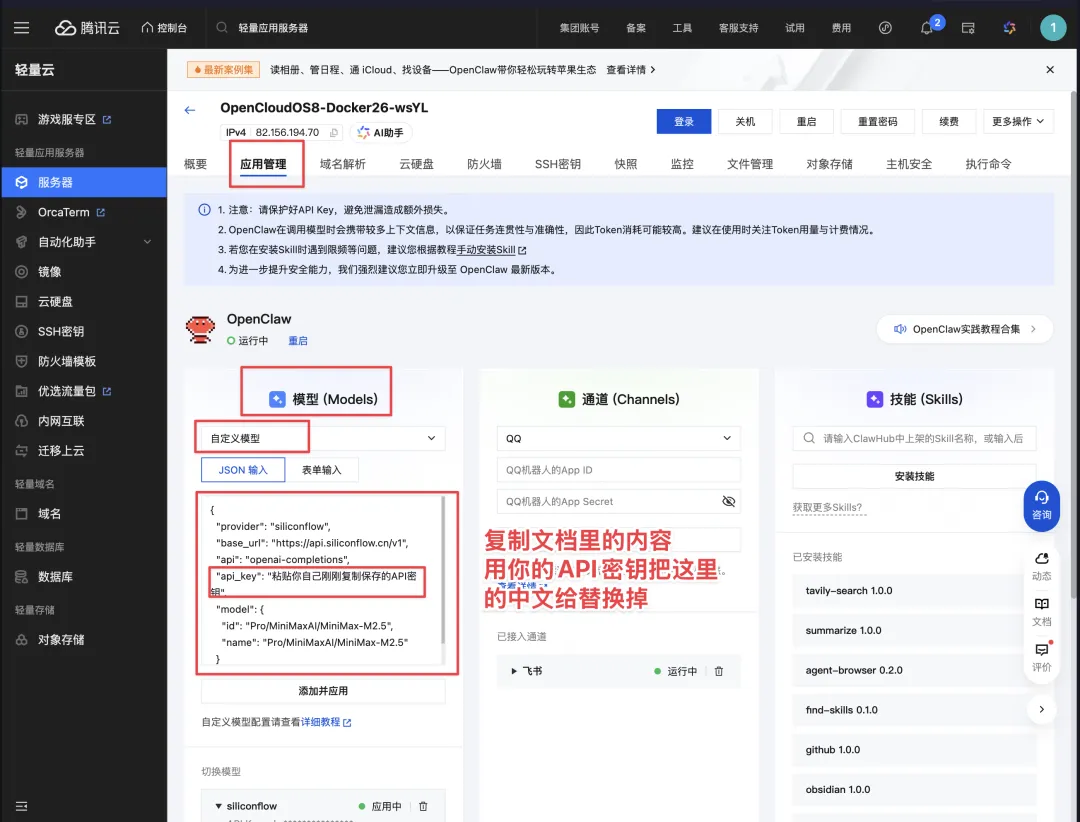This screenshot has height=822, width=1080.
Task: Open the QQ channel dropdown
Action: pos(619,438)
